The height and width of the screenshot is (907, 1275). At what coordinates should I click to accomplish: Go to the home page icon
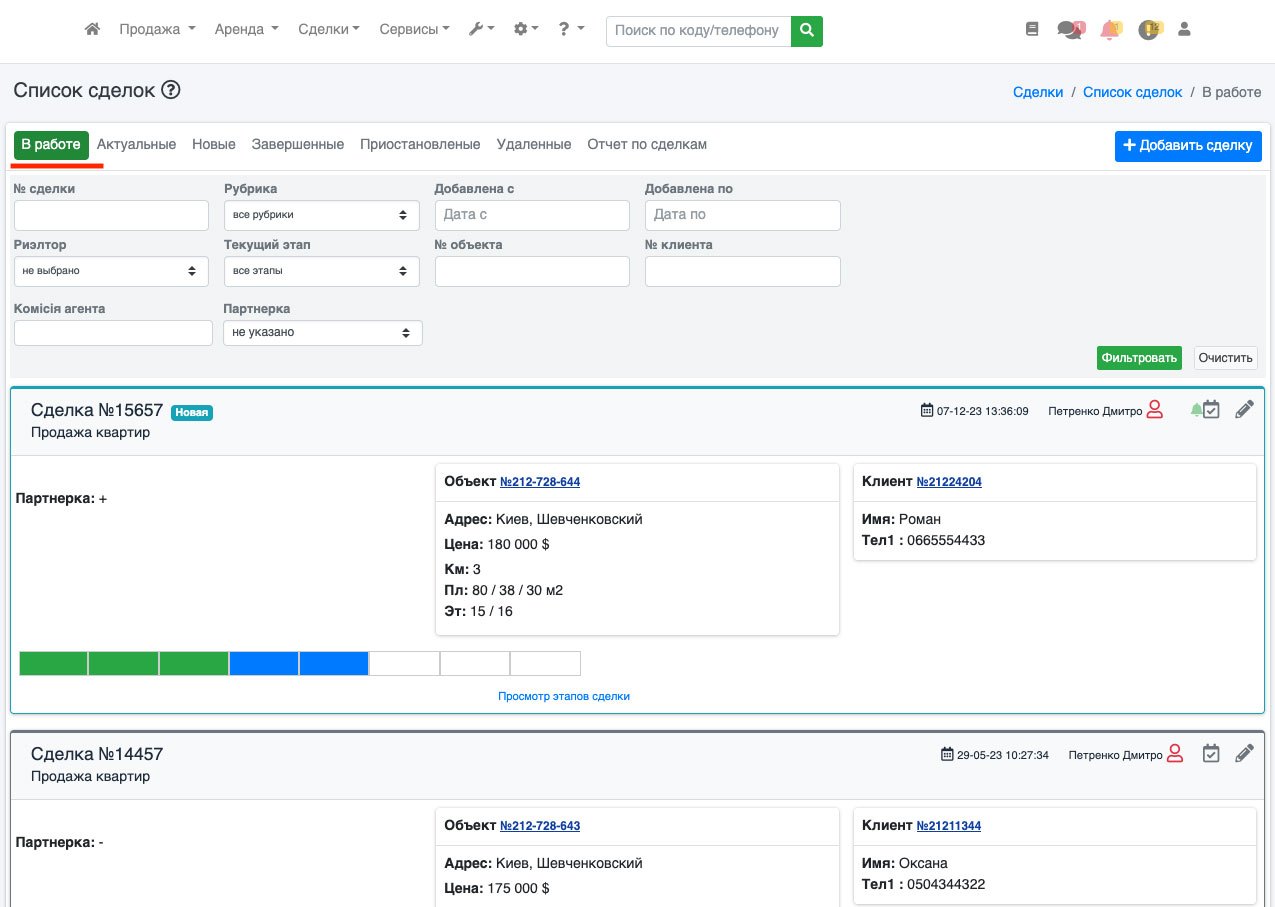pyautogui.click(x=92, y=30)
